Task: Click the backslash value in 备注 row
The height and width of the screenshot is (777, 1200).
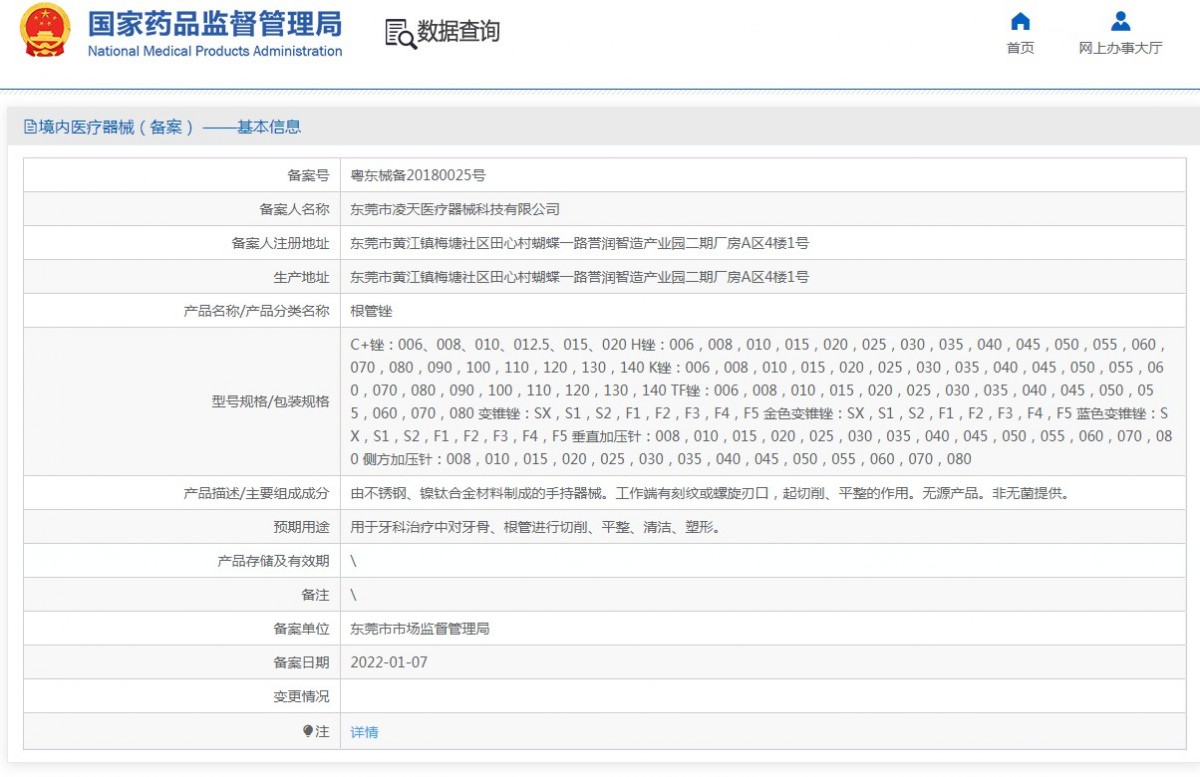Action: [354, 595]
